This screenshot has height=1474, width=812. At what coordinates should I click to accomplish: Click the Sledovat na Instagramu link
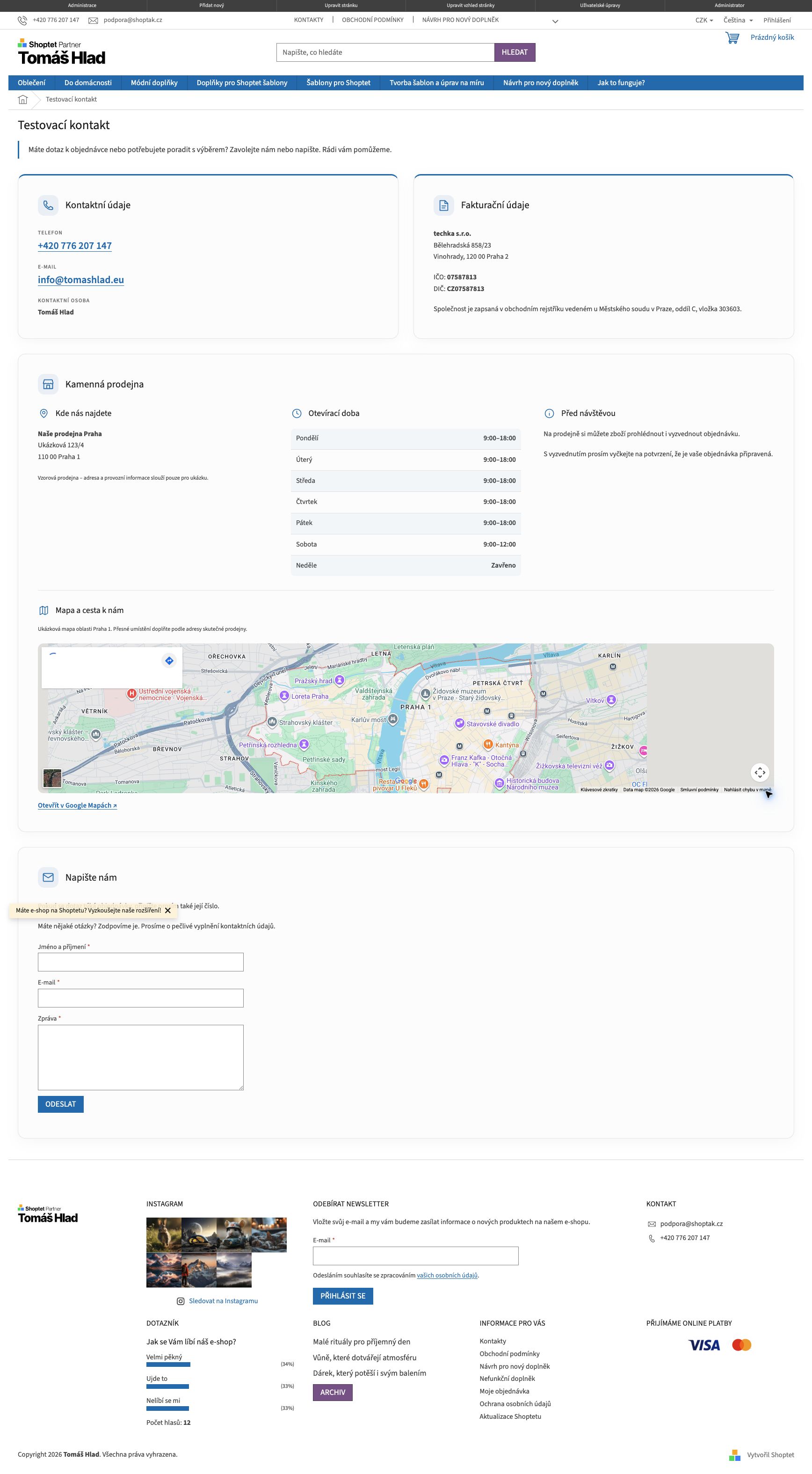(224, 1300)
